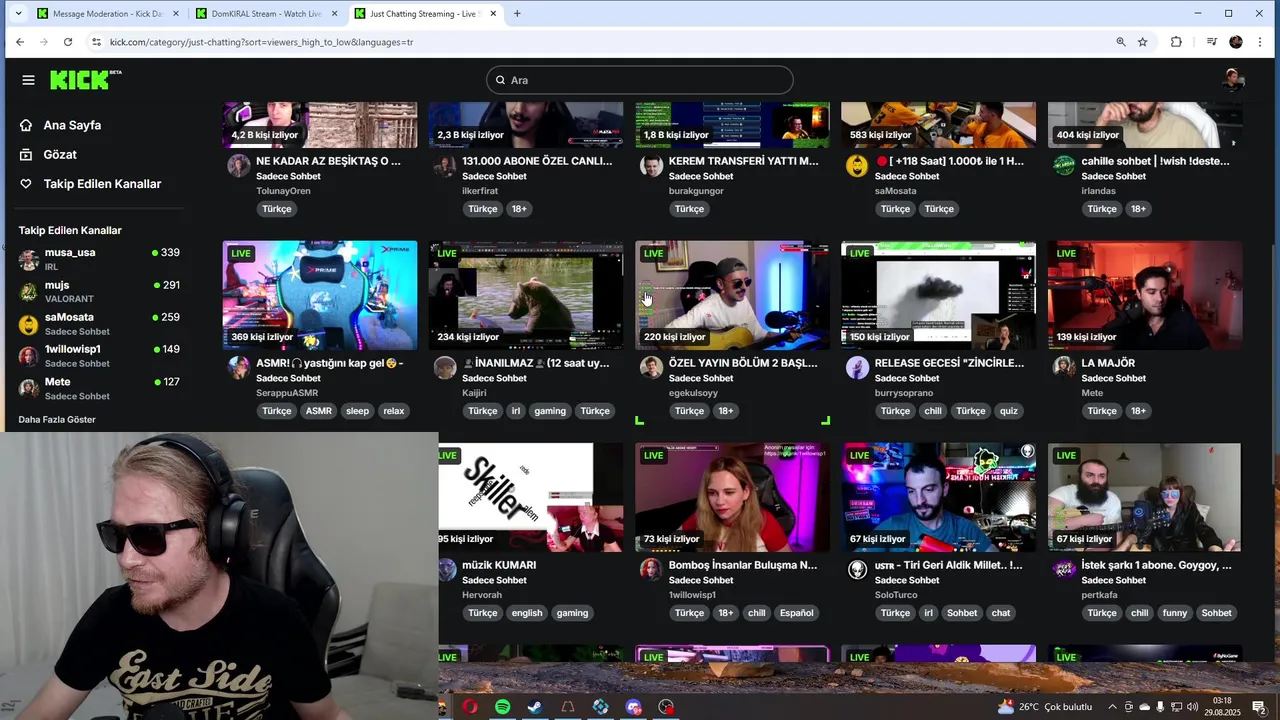Bookmark this page with star icon
Image resolution: width=1280 pixels, height=720 pixels.
1142,42
